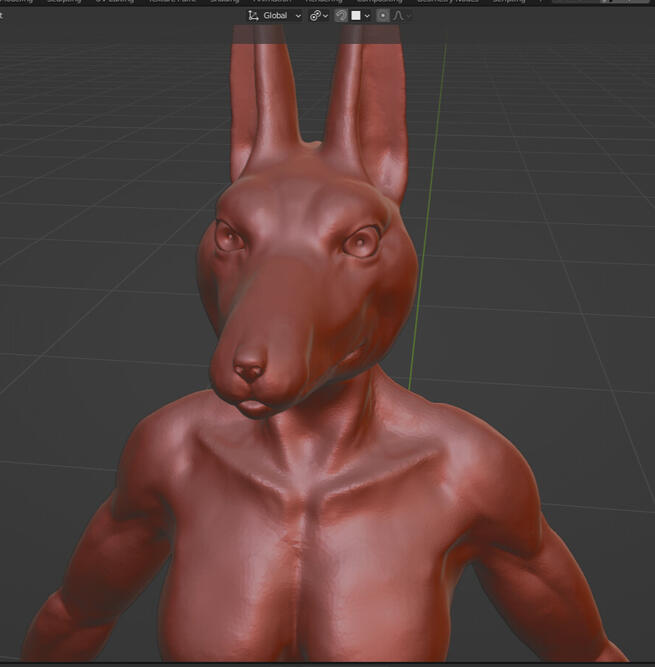This screenshot has height=667, width=655.
Task: Toggle the snap magnet button
Action: click(341, 16)
